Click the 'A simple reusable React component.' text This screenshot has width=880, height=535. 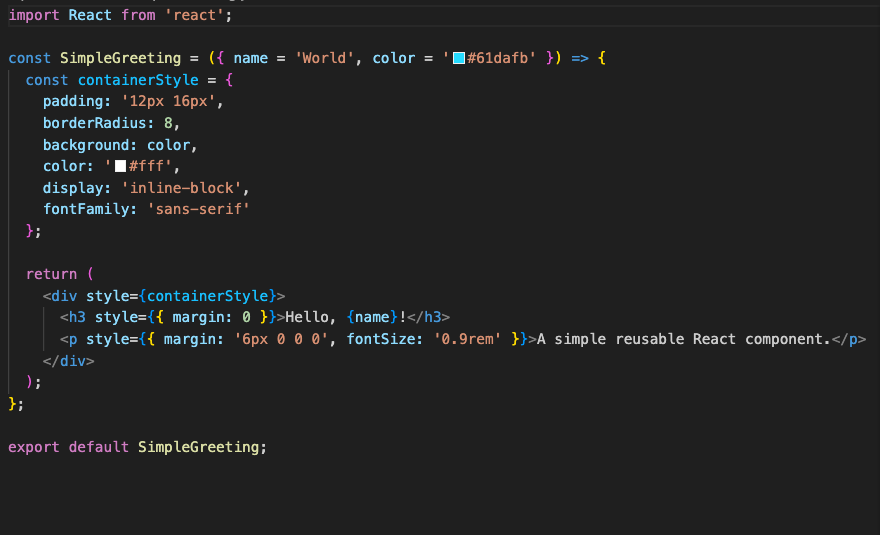(684, 339)
